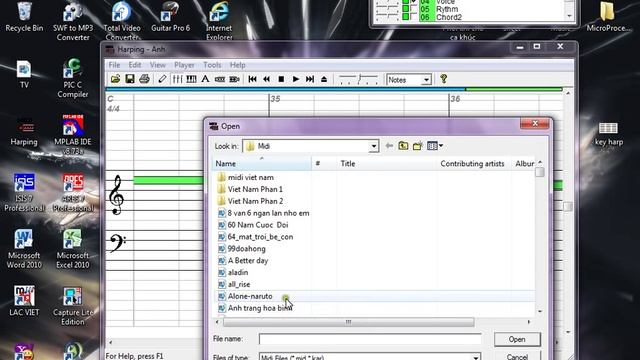Select file 8 van 6 ngan lan nho em
Image resolution: width=640 pixels, height=360 pixels.
pyautogui.click(x=268, y=213)
